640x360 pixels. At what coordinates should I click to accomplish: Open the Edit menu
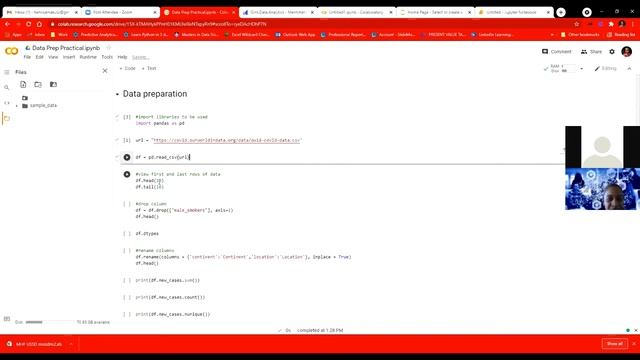click(39, 57)
